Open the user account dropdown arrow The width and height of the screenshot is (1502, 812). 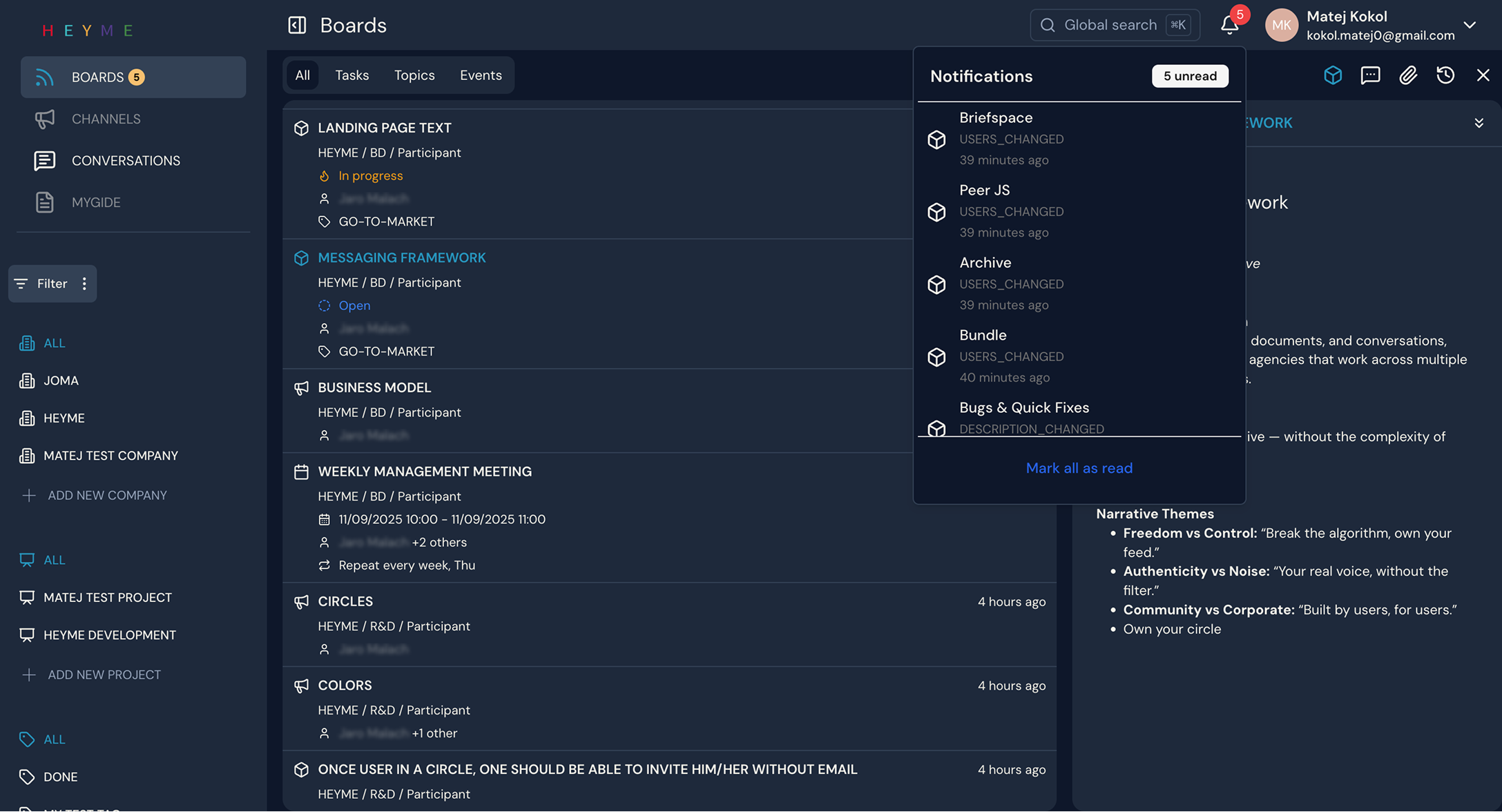point(1470,25)
